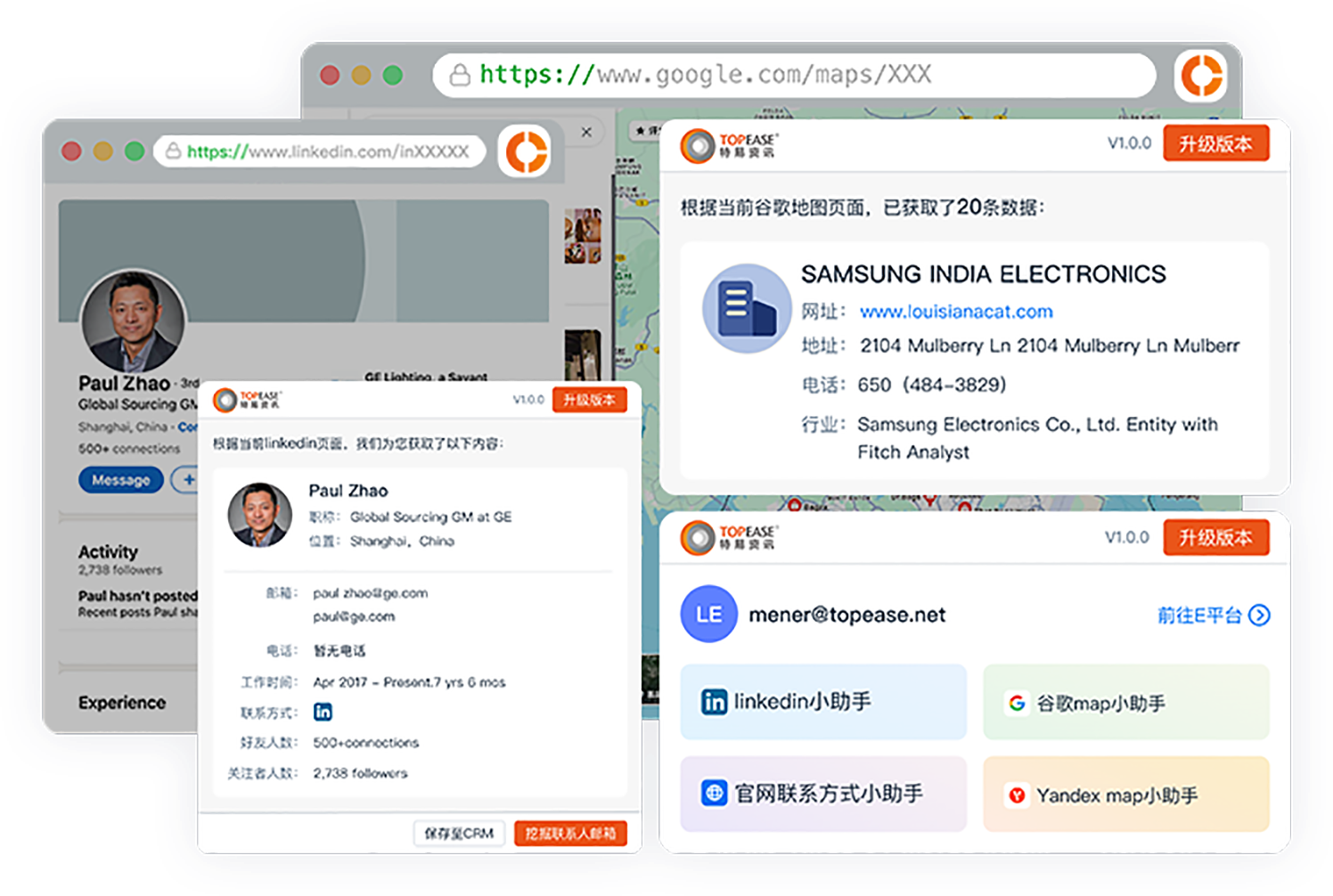Click the 已获取了20条数据 summary text

click(964, 208)
